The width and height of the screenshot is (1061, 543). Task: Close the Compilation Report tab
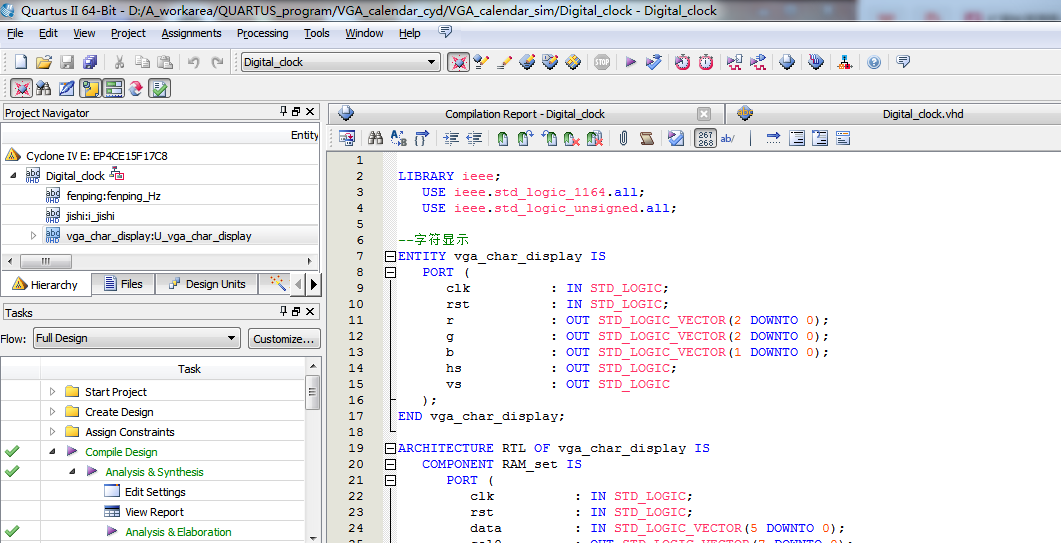[x=704, y=114]
